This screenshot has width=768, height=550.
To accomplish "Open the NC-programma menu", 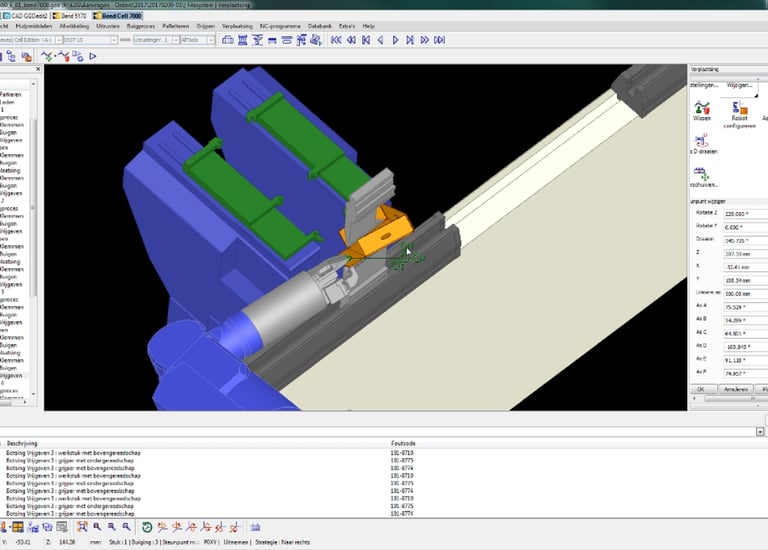I will pos(280,26).
